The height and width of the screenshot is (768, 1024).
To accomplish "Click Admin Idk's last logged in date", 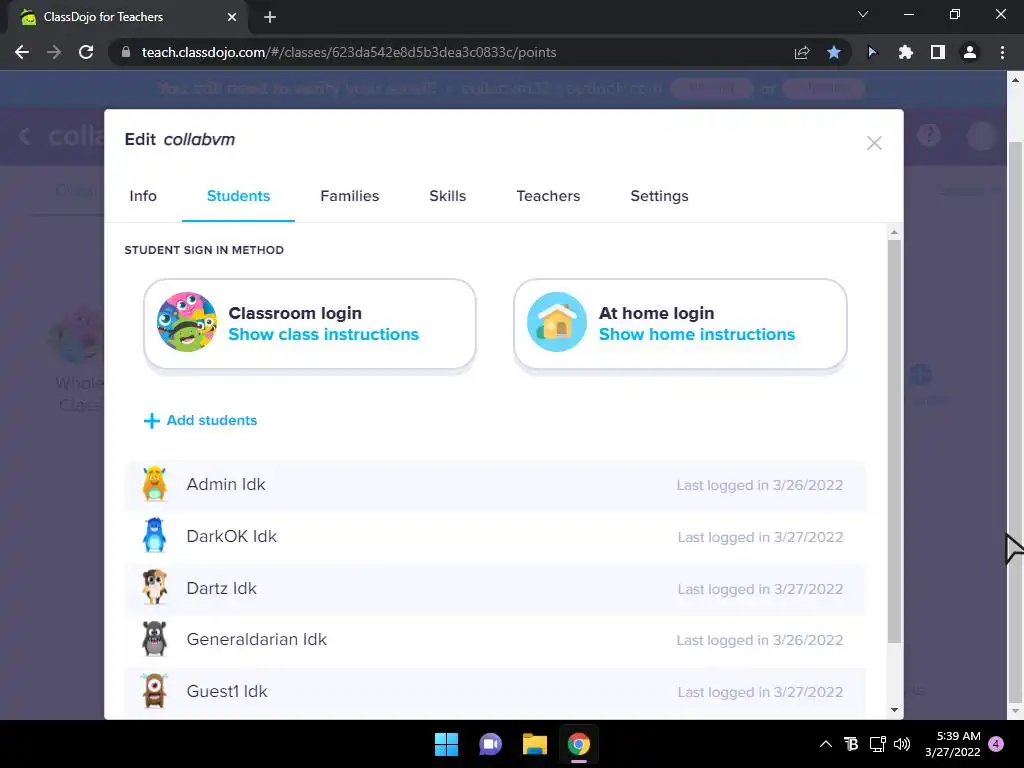I will tap(760, 485).
